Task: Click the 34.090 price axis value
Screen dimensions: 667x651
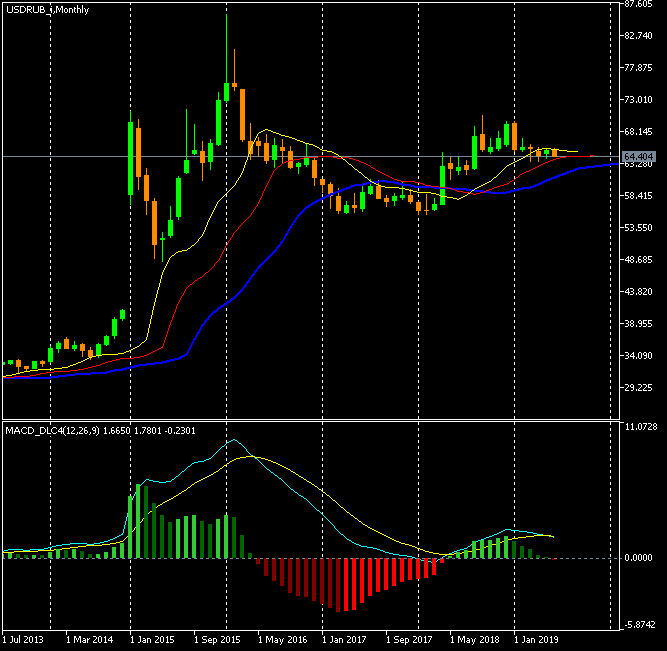Action: (638, 355)
